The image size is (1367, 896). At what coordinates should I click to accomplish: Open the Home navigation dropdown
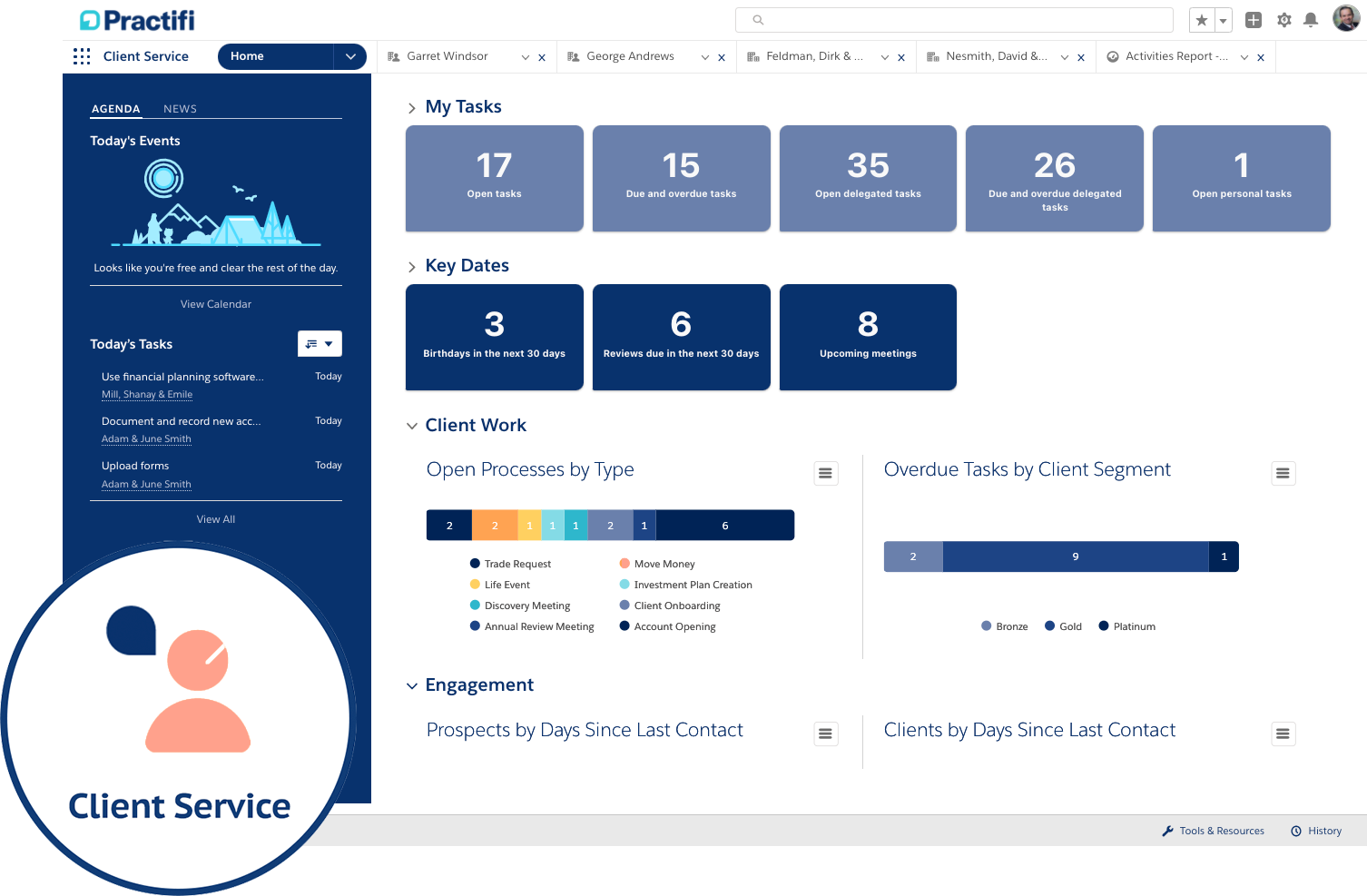(x=350, y=56)
